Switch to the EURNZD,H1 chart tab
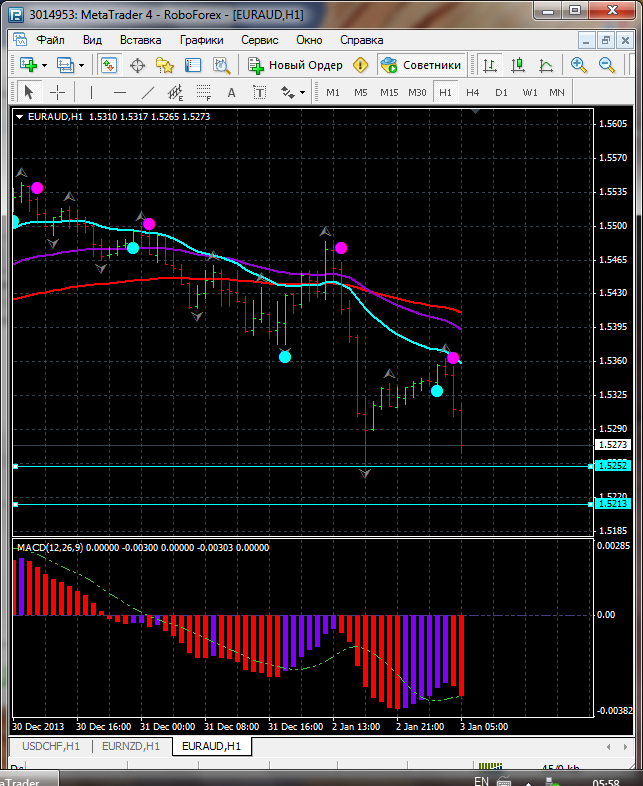Viewport: 643px width, 786px height. click(131, 746)
